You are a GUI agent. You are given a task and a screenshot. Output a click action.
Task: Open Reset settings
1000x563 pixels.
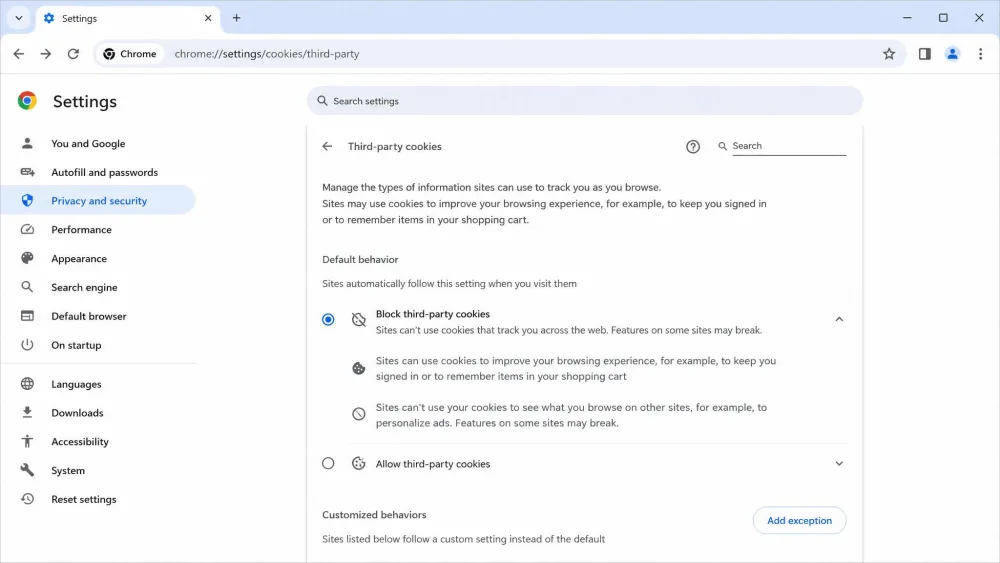click(98, 499)
